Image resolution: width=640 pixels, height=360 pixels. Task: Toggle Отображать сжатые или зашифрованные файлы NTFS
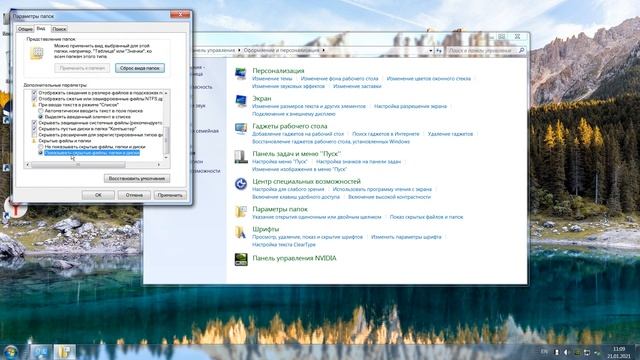34,99
